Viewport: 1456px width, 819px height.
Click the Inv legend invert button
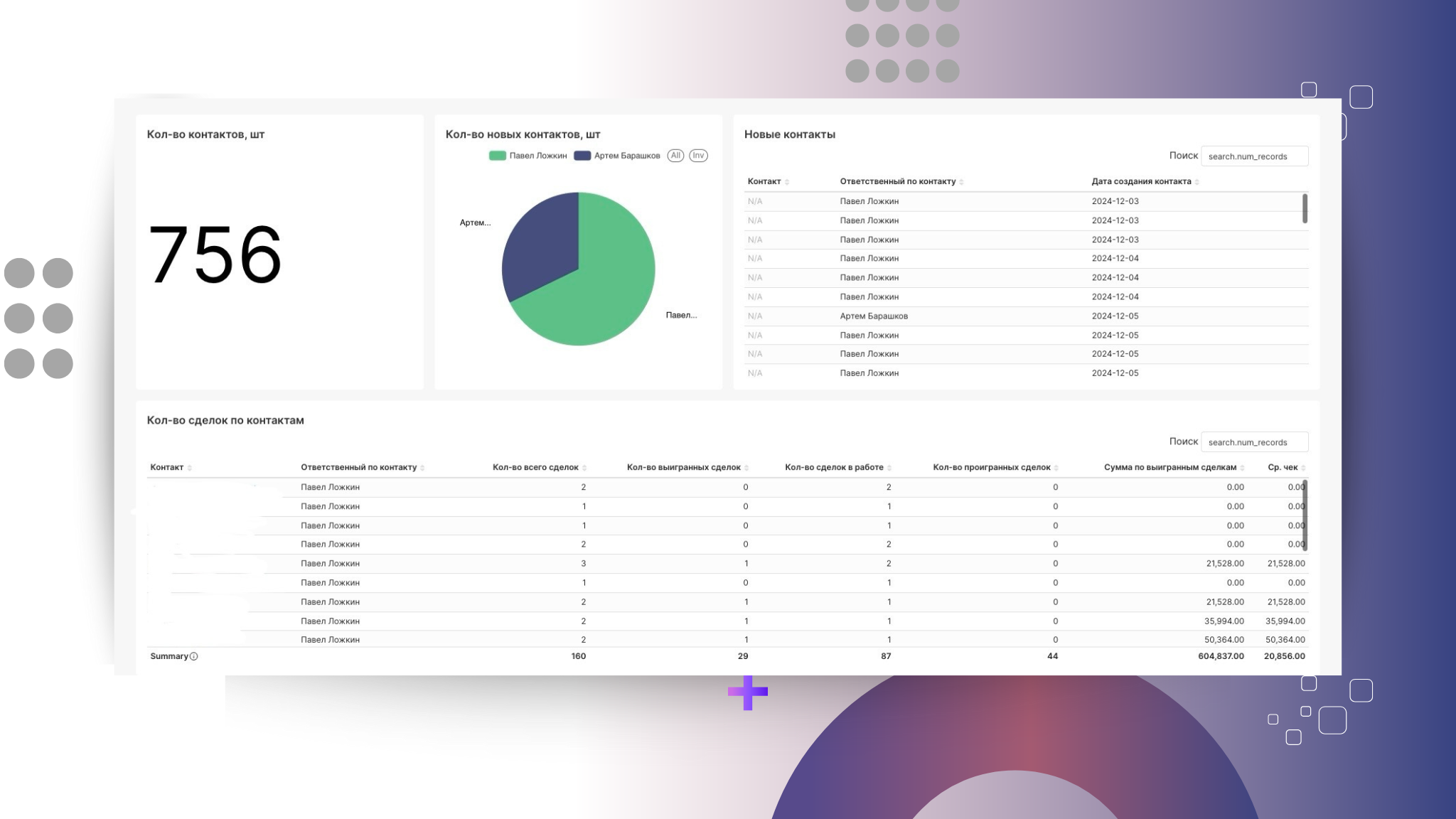[698, 156]
